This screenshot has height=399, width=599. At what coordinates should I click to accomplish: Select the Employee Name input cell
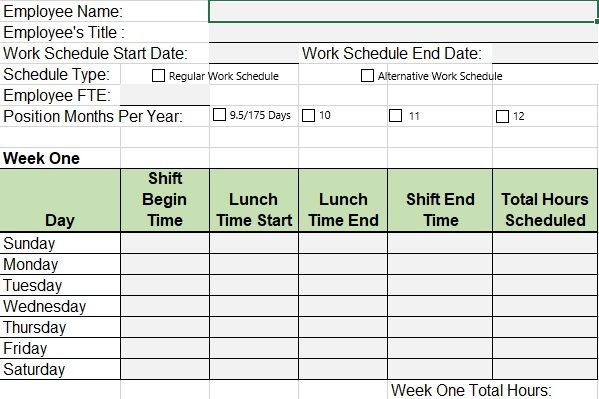[x=403, y=11]
